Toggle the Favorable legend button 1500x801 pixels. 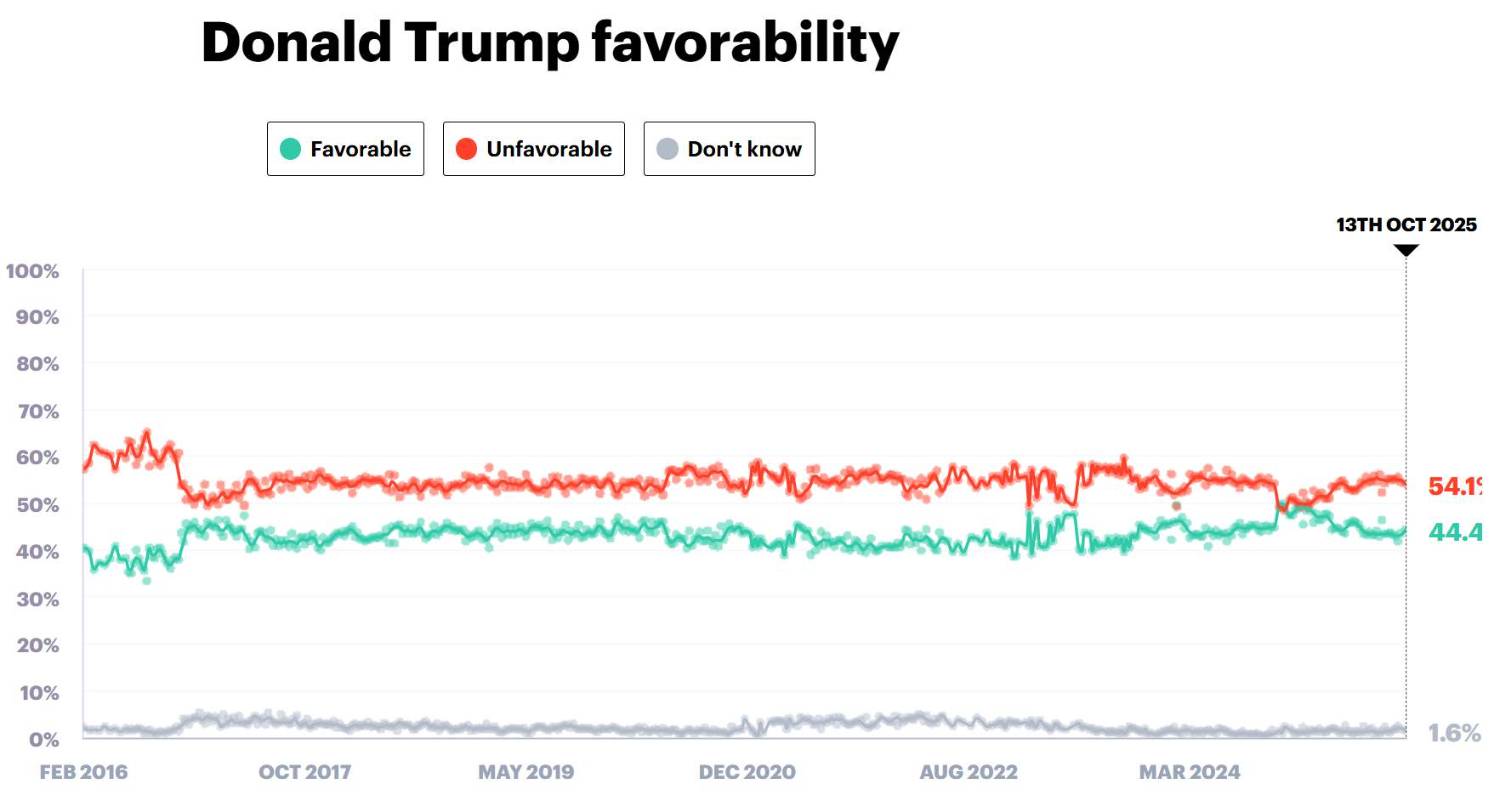(x=345, y=149)
